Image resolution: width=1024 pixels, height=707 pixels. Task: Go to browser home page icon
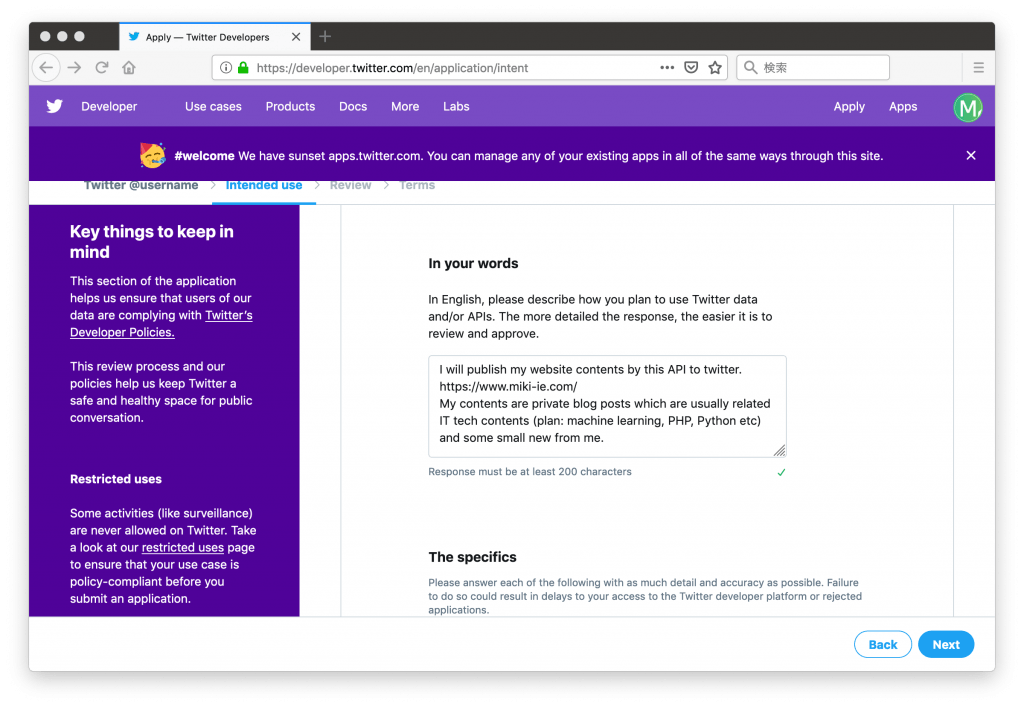129,68
